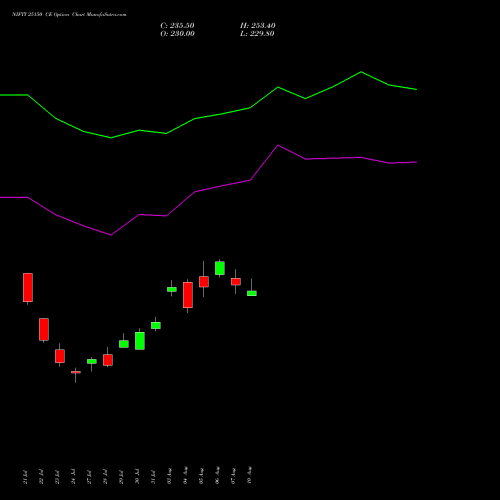This screenshot has height=500, width=500.
Task: Click the 03 Aug date label
Action: (169, 476)
